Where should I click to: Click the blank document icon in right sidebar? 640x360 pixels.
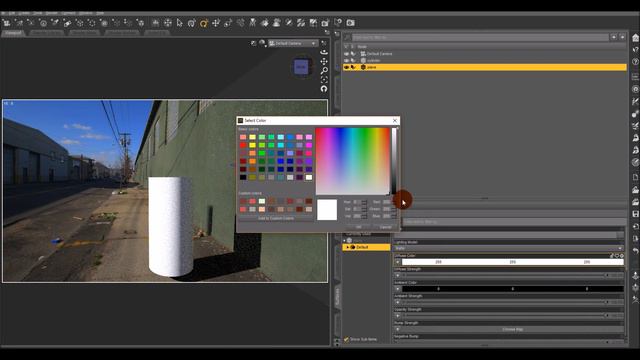(635, 177)
